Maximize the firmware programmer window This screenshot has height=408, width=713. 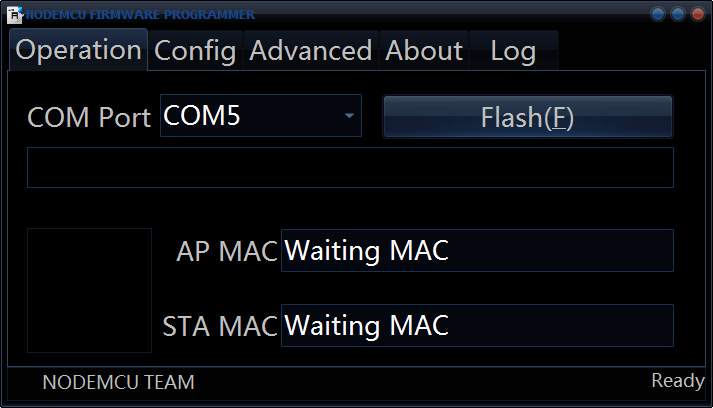(x=678, y=14)
